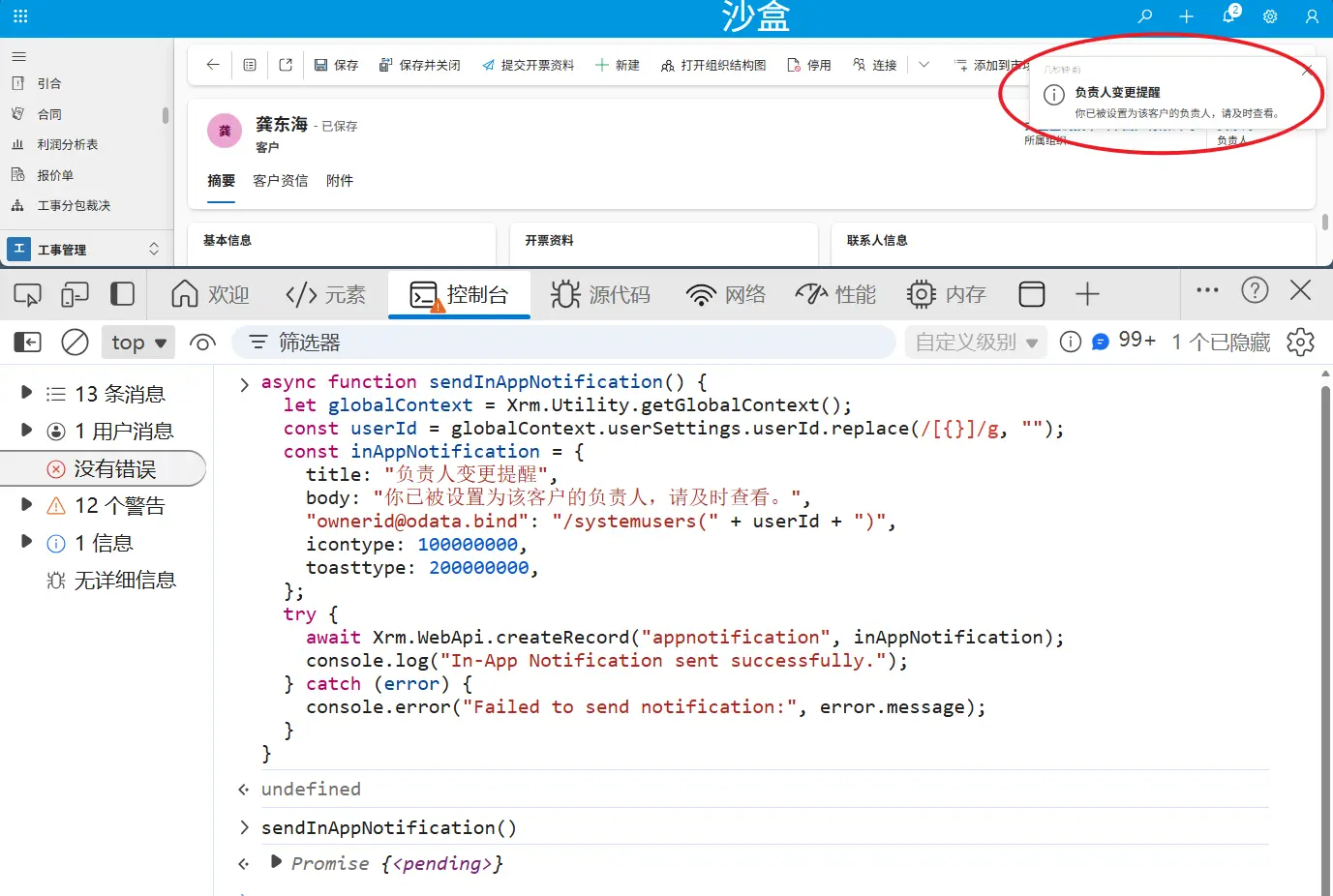1333x896 pixels.
Task: Click the 打开组织结构图 toolbar icon
Action: click(x=713, y=64)
